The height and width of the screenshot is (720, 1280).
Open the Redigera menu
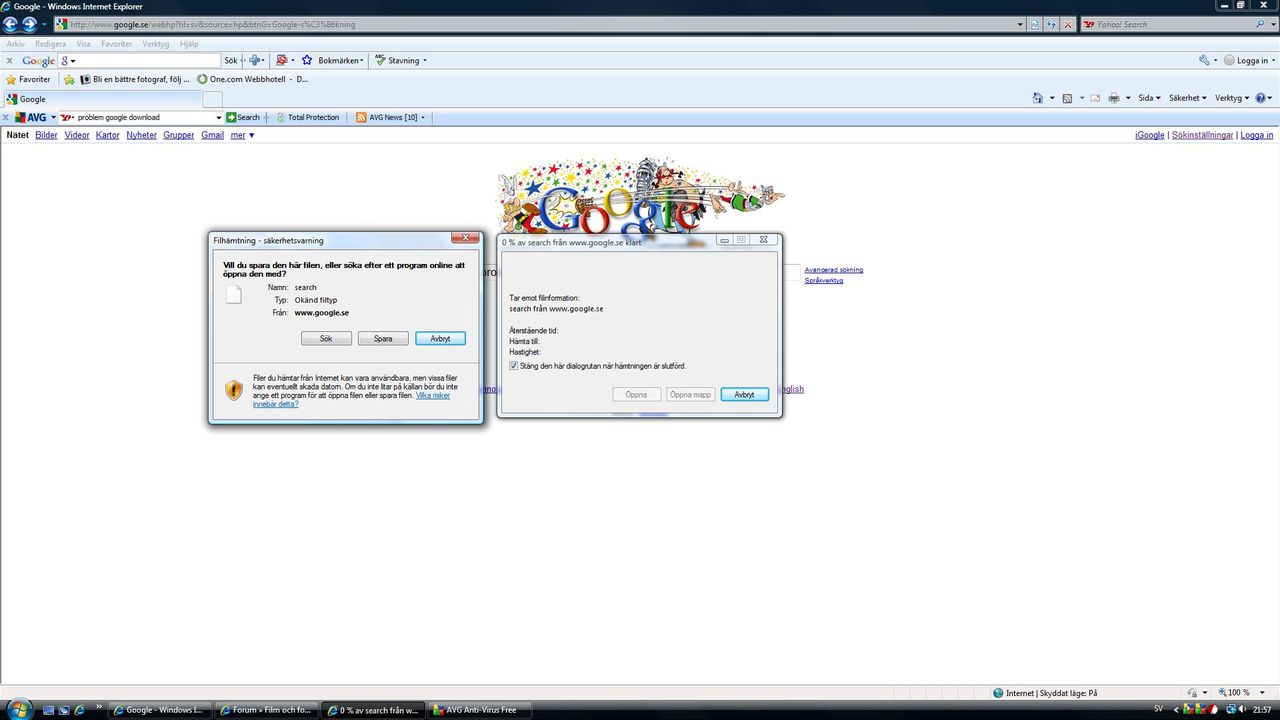50,44
